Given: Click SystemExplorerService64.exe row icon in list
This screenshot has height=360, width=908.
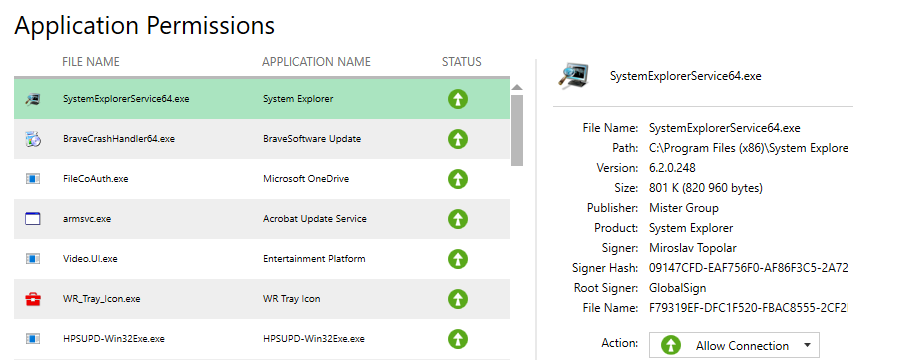Looking at the screenshot, I should [32, 99].
